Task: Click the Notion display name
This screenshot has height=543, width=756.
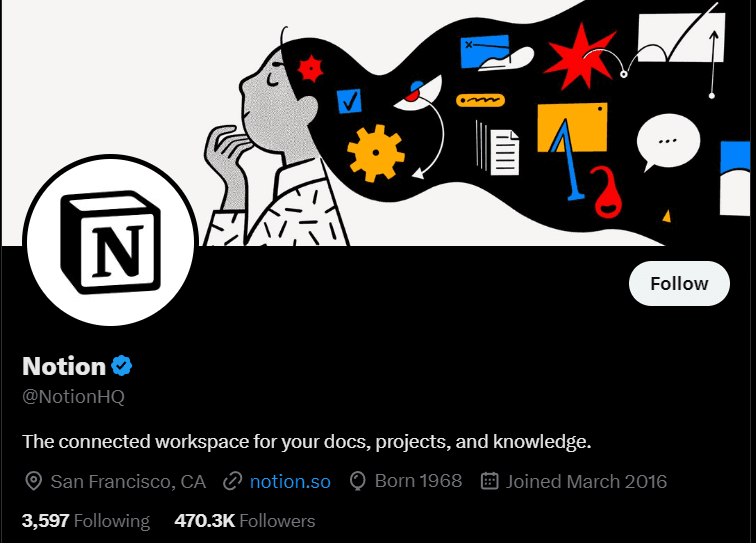Action: [x=64, y=366]
